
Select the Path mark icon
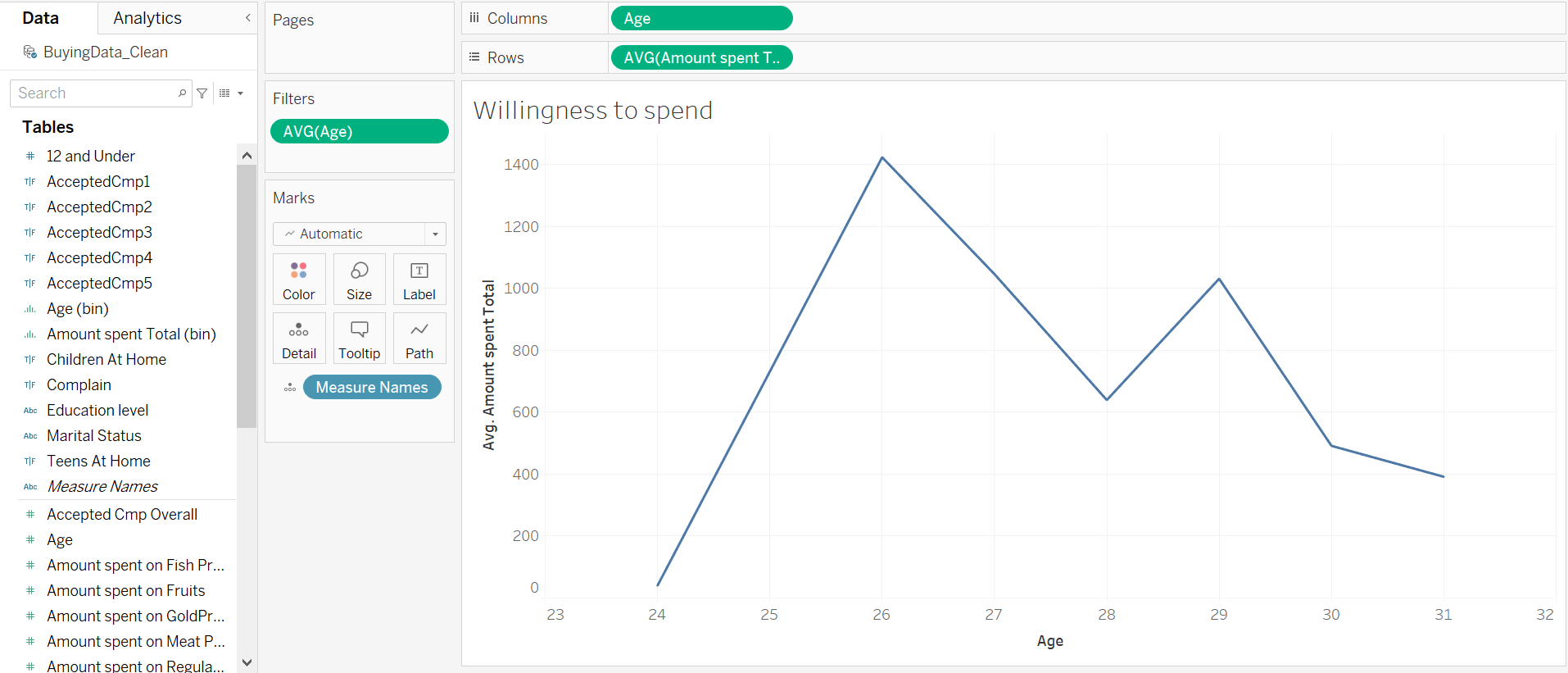pyautogui.click(x=419, y=338)
